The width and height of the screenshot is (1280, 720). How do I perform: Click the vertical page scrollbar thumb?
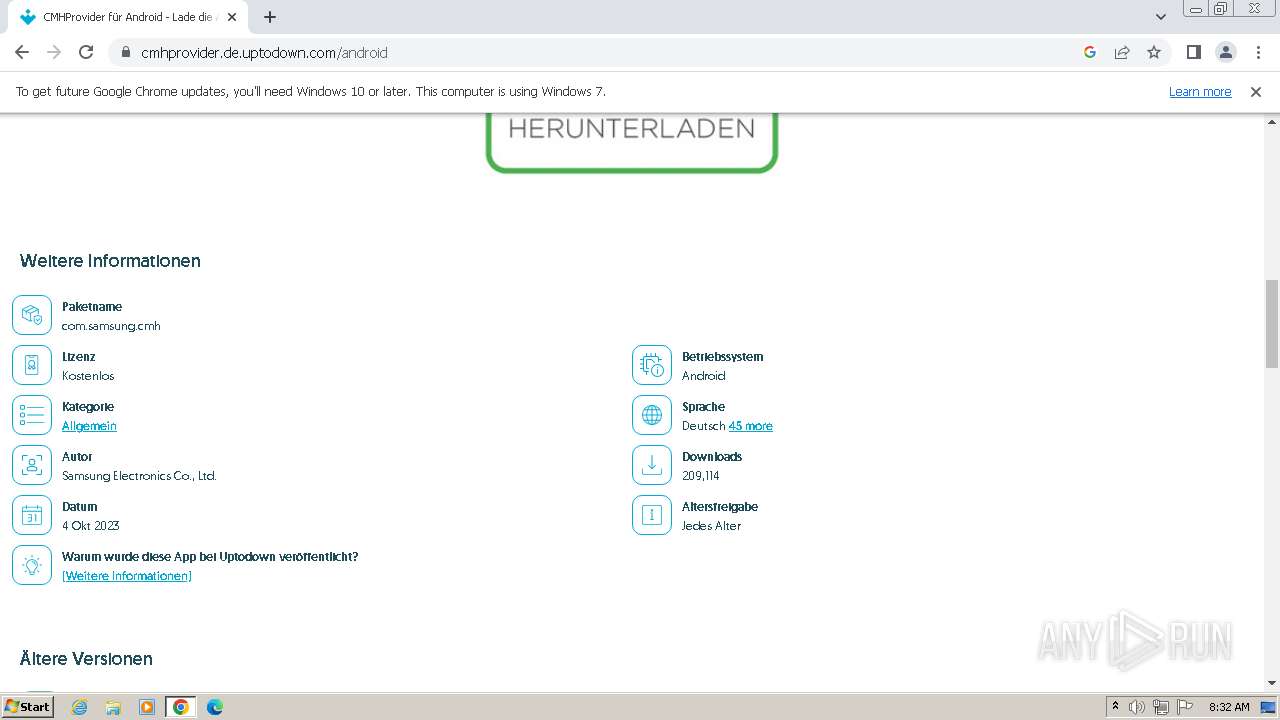[1272, 324]
